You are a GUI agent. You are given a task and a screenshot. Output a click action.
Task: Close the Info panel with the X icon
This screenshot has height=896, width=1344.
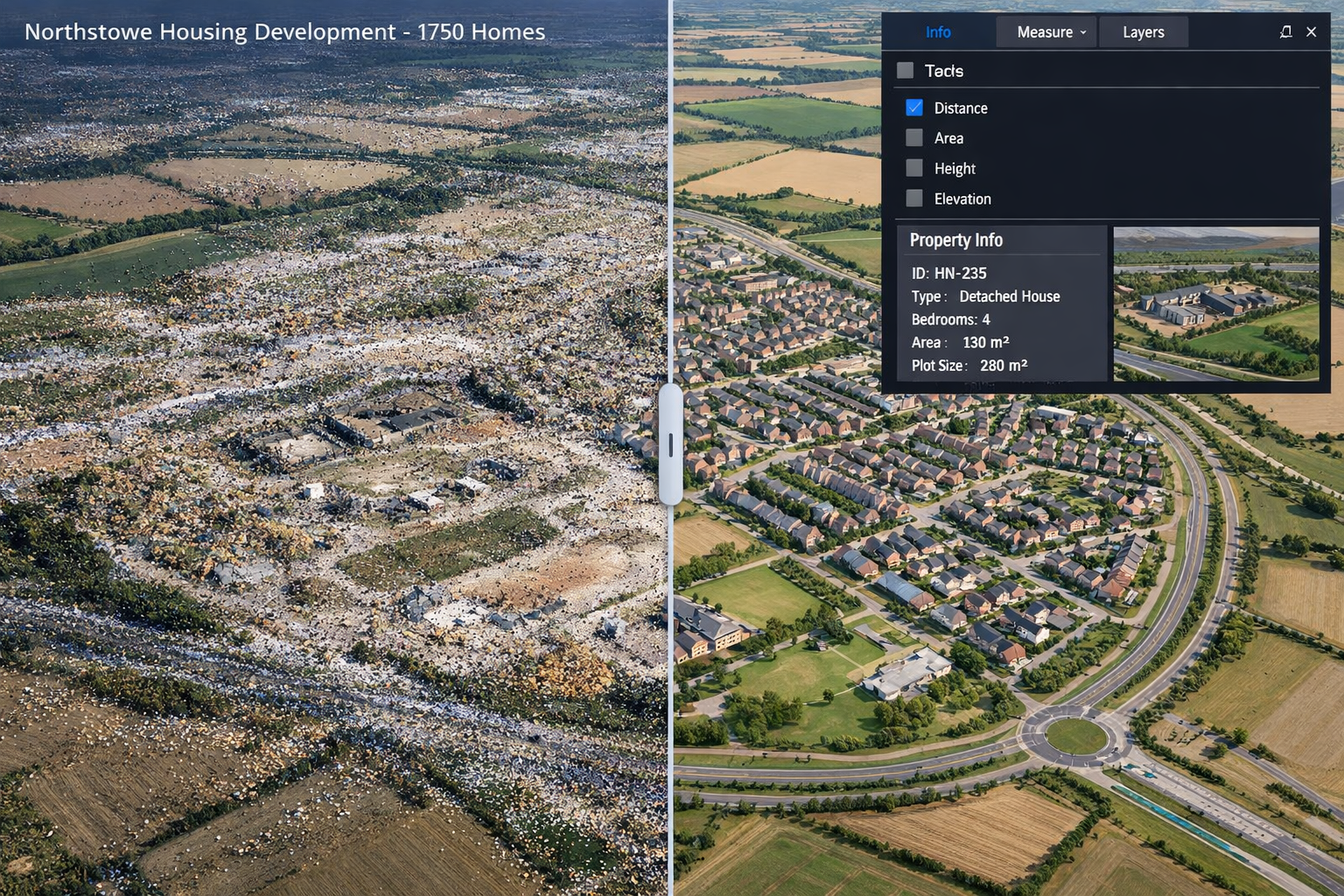pos(1312,31)
